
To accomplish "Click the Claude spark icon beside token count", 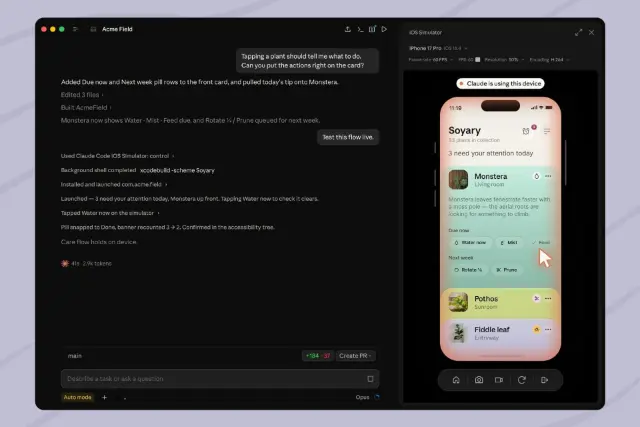I will [65, 263].
